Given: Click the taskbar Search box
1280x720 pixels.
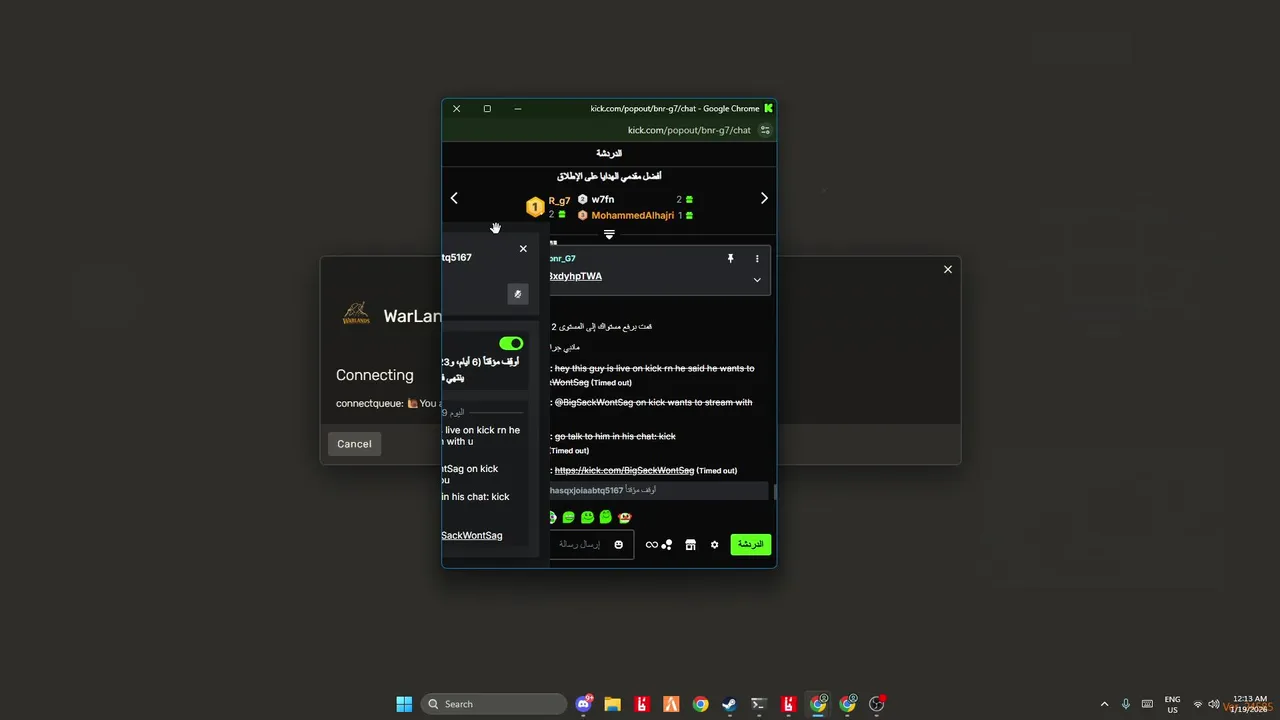Looking at the screenshot, I should coord(494,704).
